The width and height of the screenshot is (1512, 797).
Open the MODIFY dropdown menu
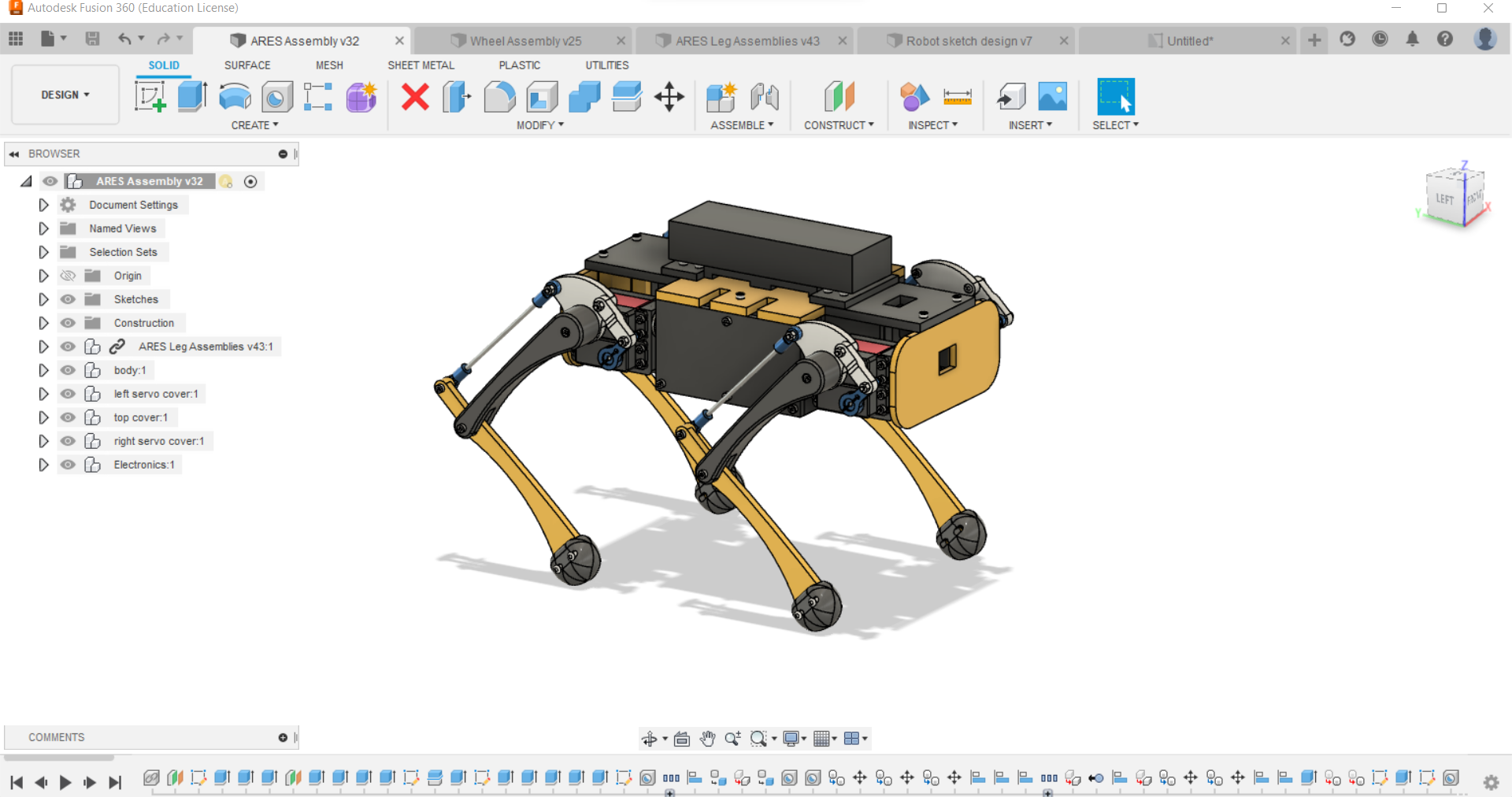540,124
